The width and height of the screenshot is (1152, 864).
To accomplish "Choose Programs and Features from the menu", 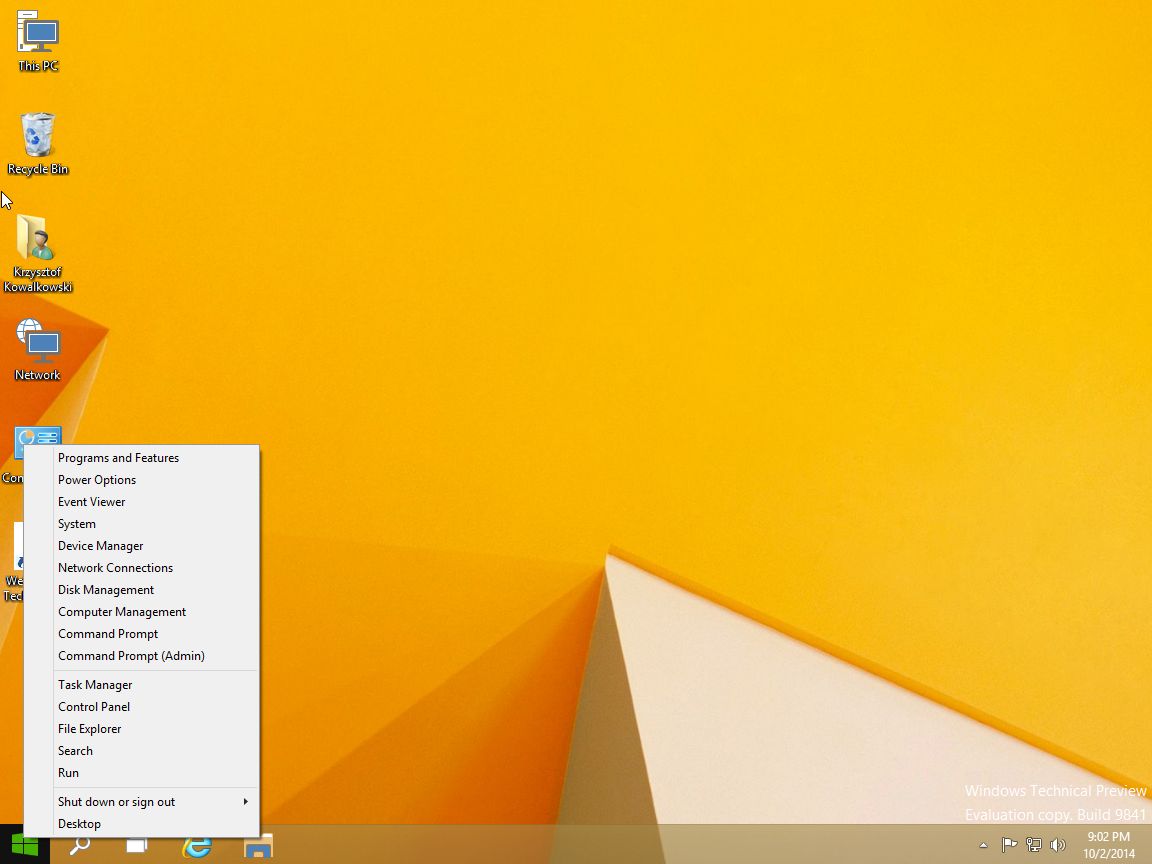I will click(x=142, y=458).
